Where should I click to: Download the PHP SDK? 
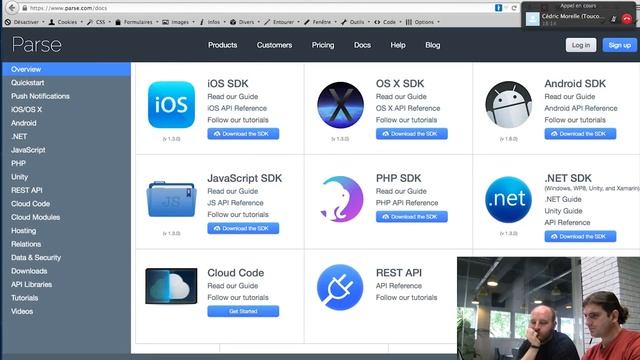click(411, 217)
